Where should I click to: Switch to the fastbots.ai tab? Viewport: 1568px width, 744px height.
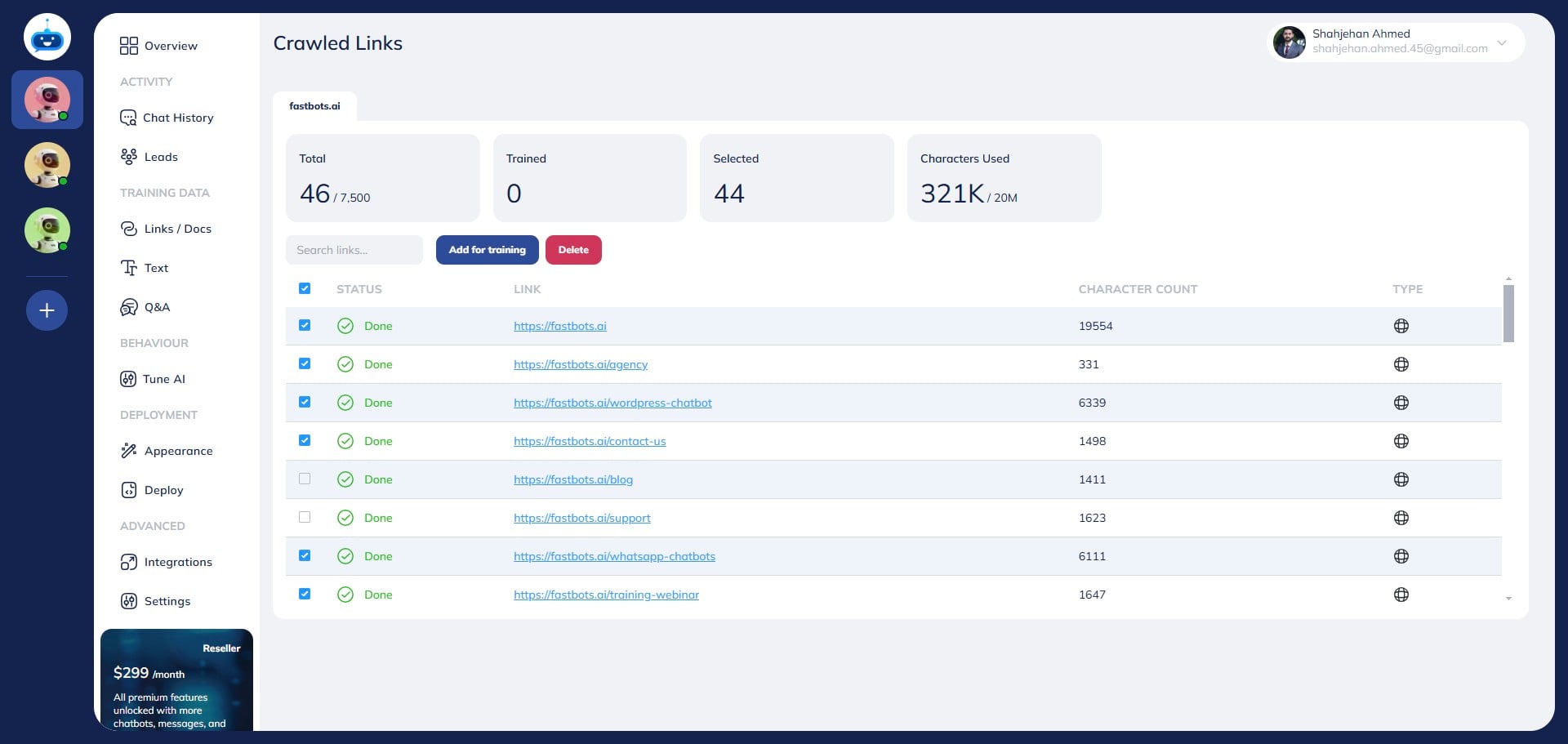point(314,106)
